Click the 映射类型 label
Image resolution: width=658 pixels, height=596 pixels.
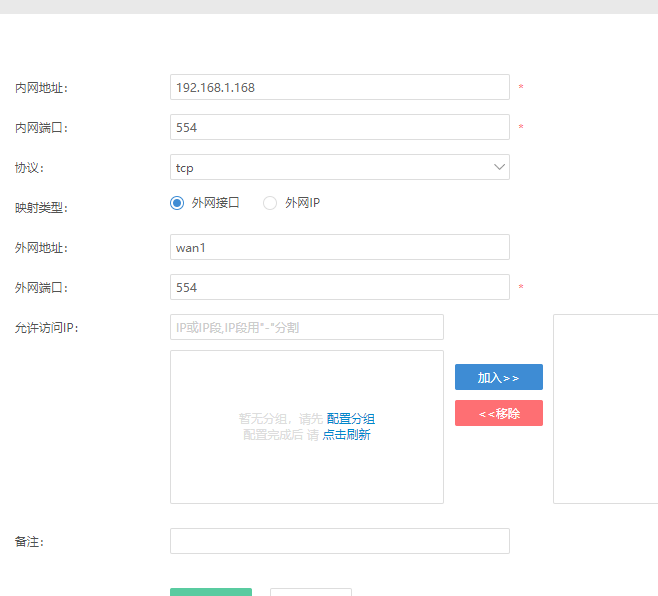pyautogui.click(x=41, y=207)
